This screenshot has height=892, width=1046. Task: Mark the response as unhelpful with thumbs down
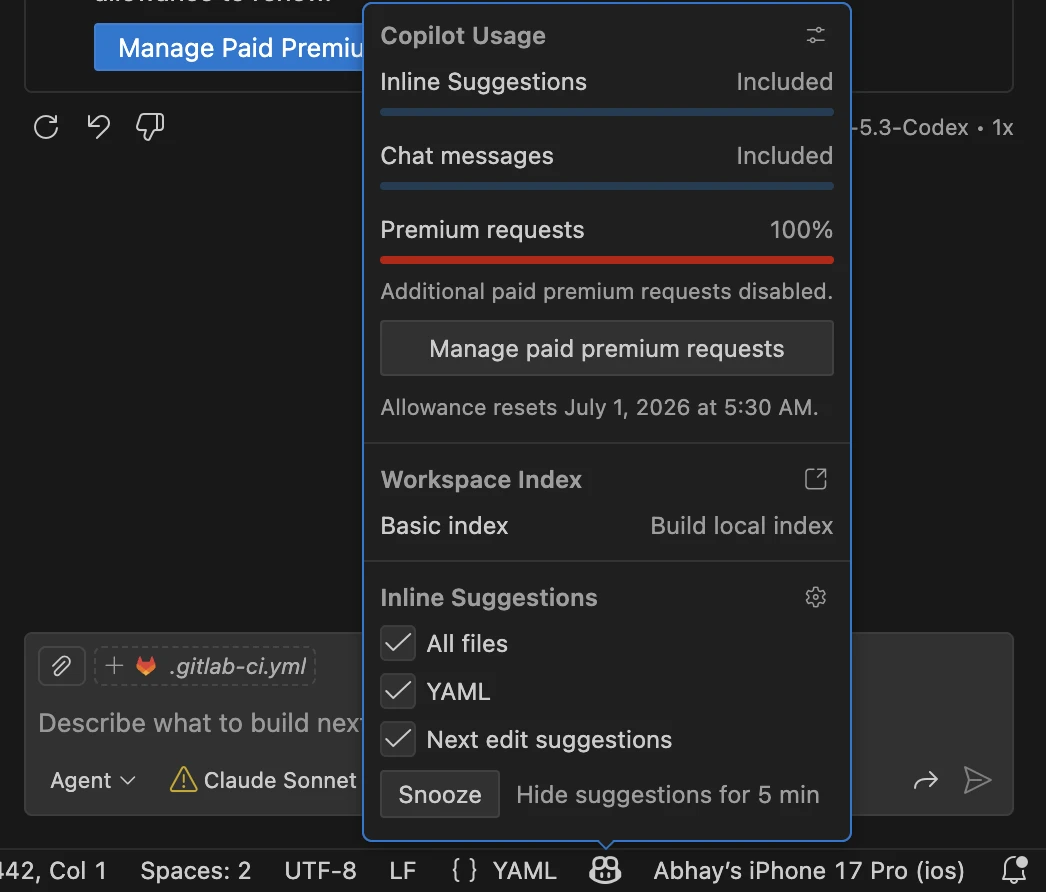point(150,127)
